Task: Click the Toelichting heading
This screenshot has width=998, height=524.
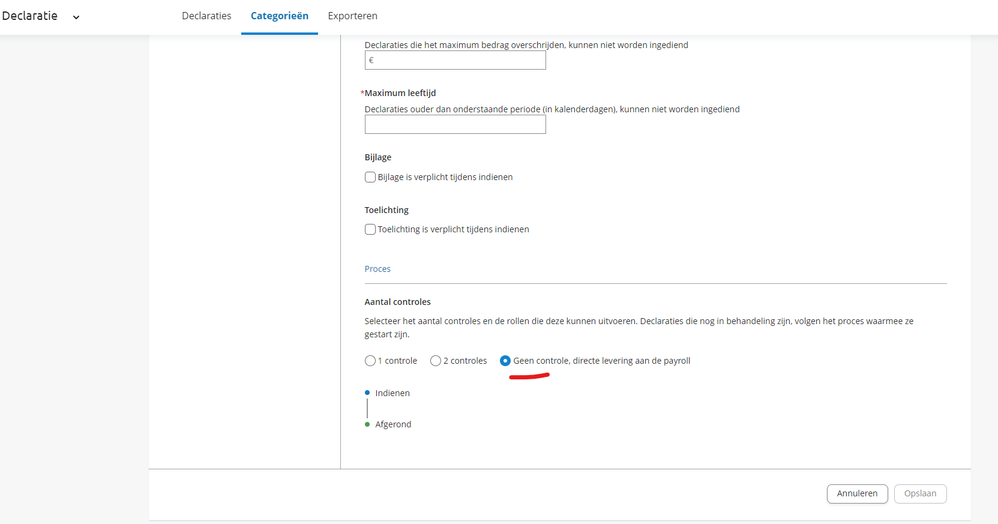Action: click(386, 210)
